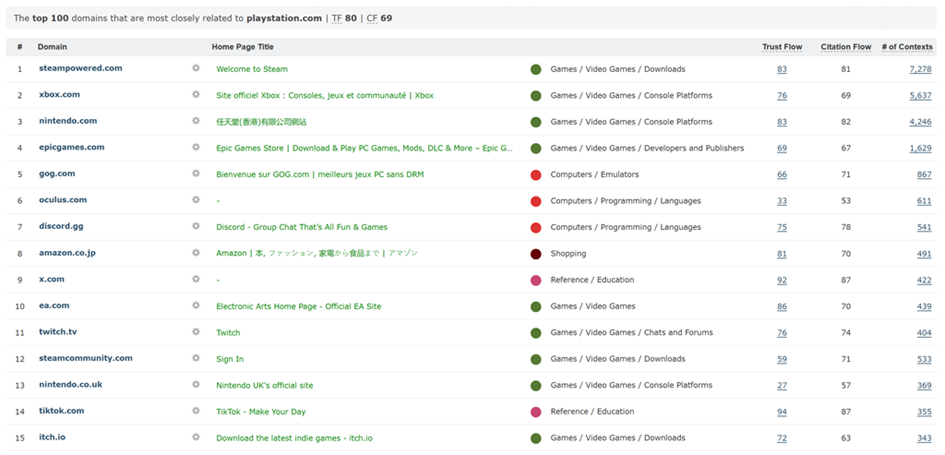Open the 343 contexts link for itch.io
This screenshot has width=945, height=455.
925,438
